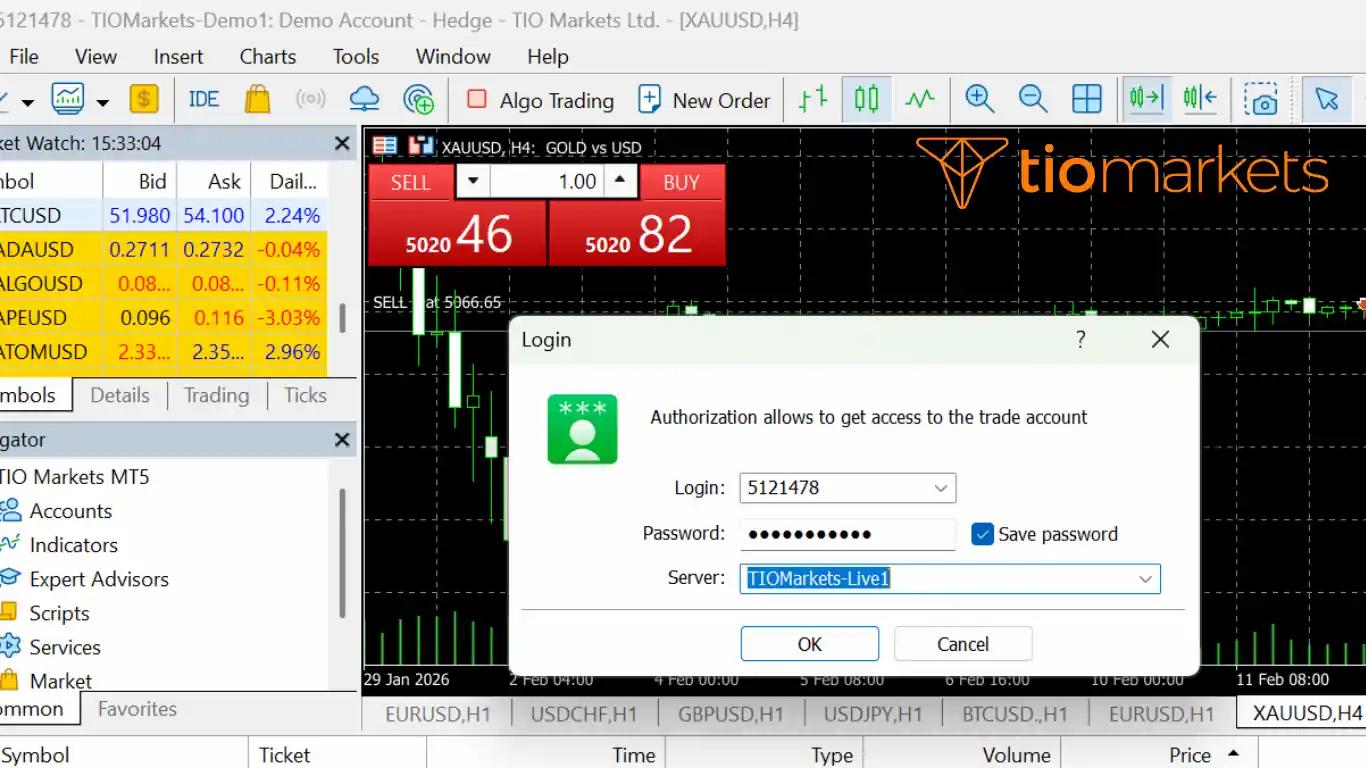Switch to the BTCUSD.,H1 chart tab

[1015, 714]
